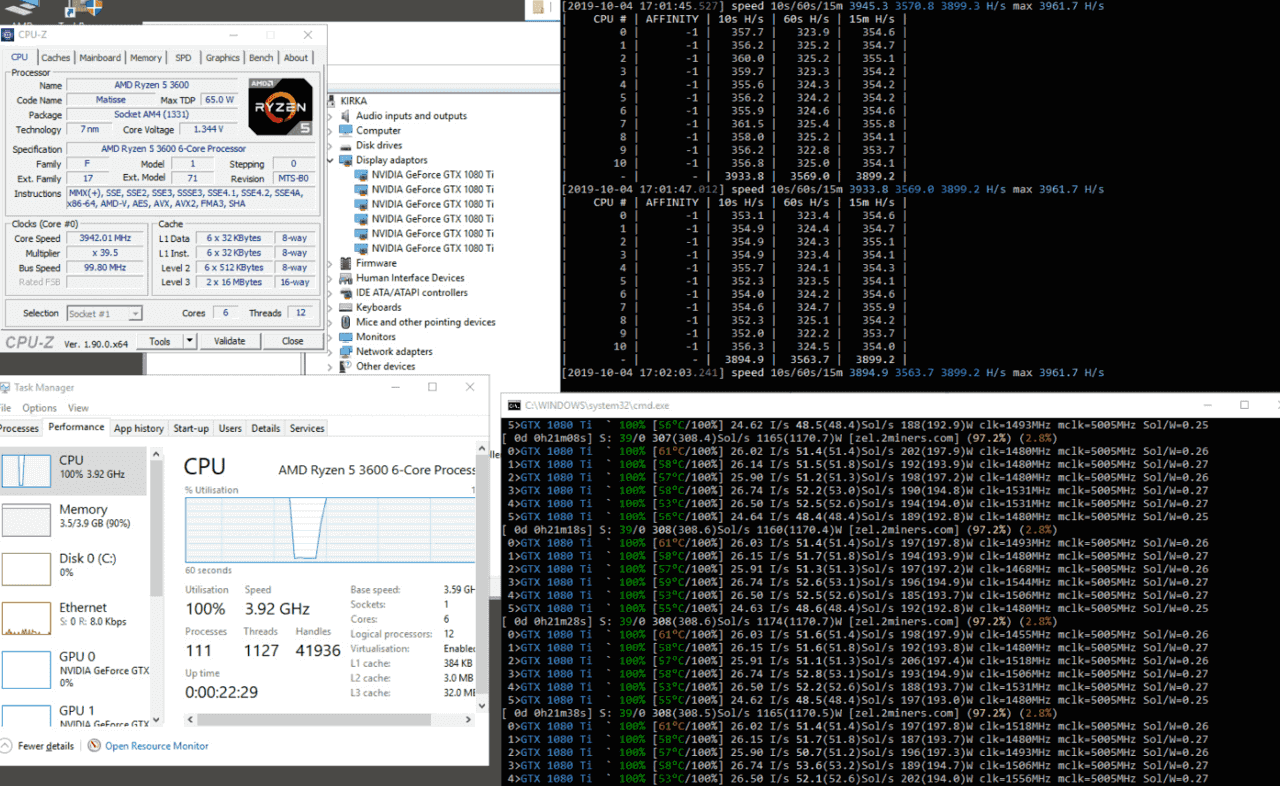Open the CPU-Z Graphics tab
The height and width of the screenshot is (786, 1280).
point(222,58)
